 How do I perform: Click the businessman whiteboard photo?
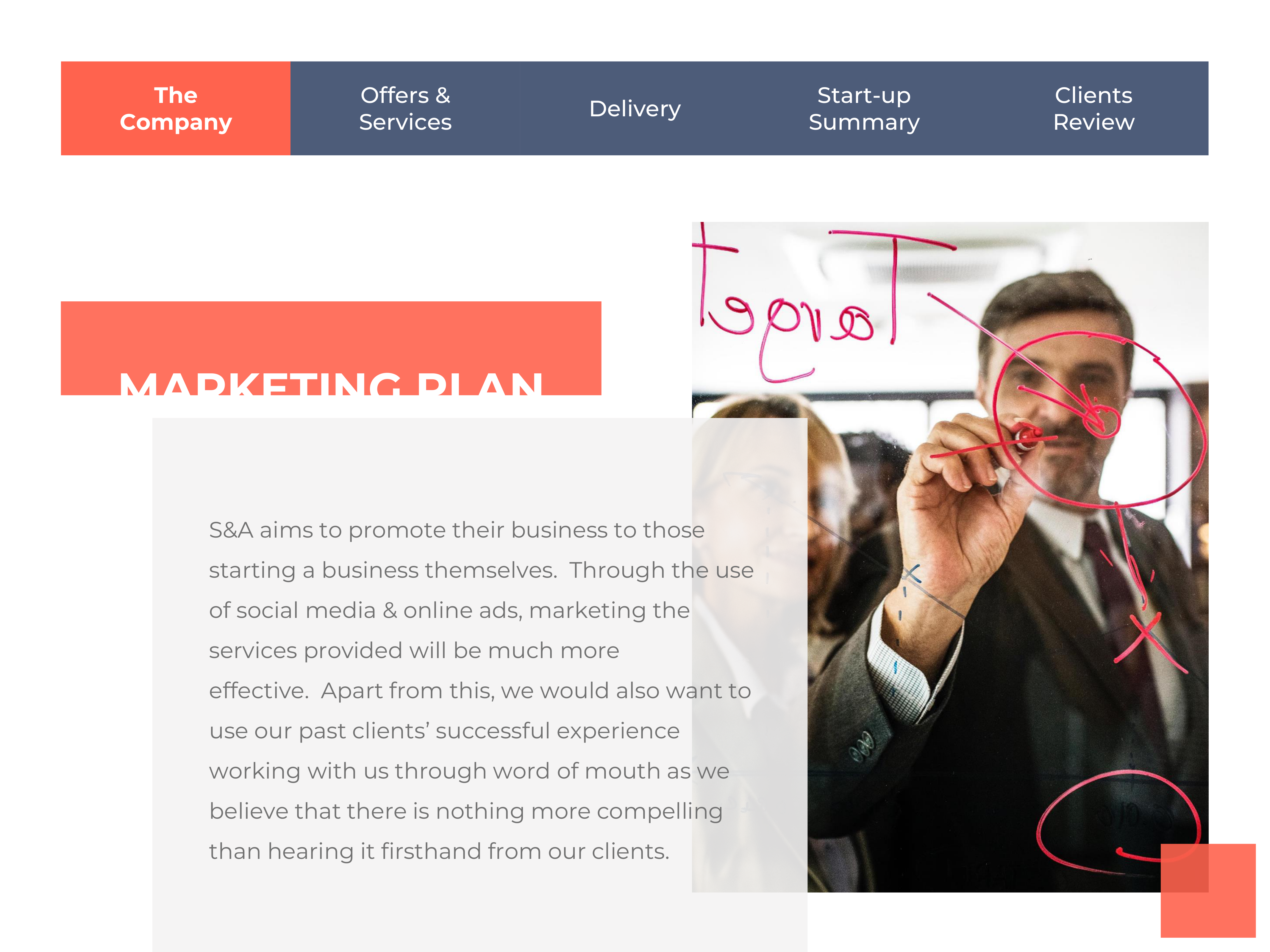[x=950, y=557]
